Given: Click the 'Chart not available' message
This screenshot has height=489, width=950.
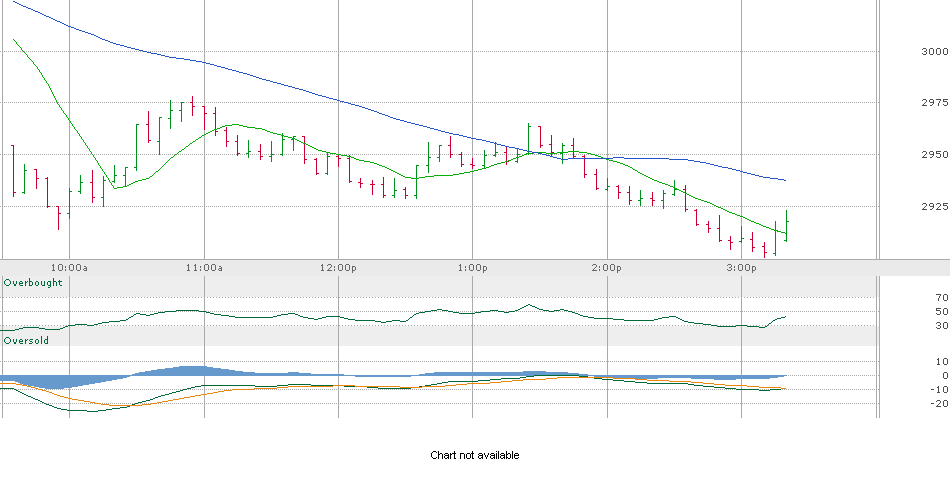Looking at the screenshot, I should click(x=474, y=455).
